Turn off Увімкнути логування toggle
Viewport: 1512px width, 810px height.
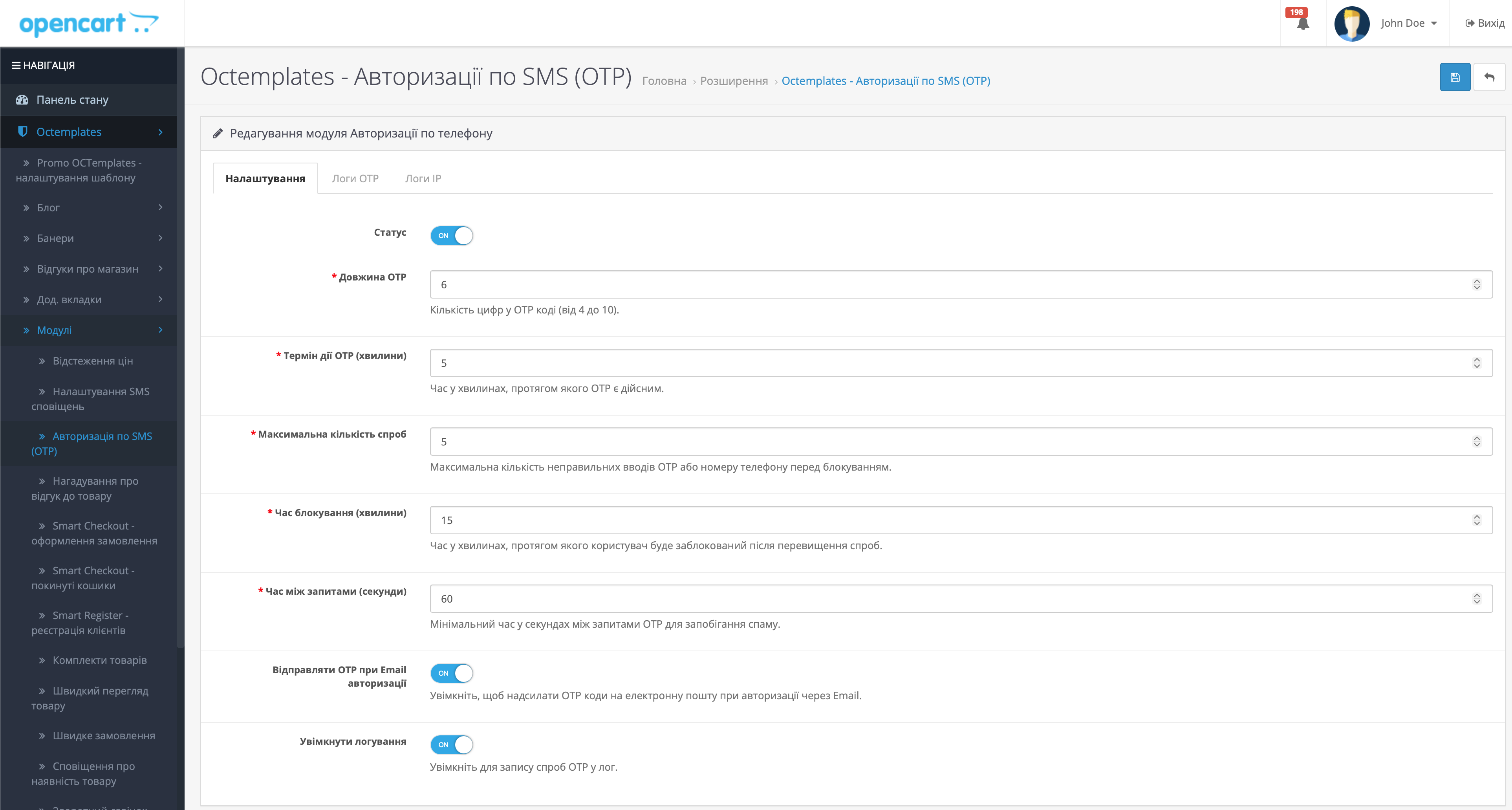coord(451,744)
